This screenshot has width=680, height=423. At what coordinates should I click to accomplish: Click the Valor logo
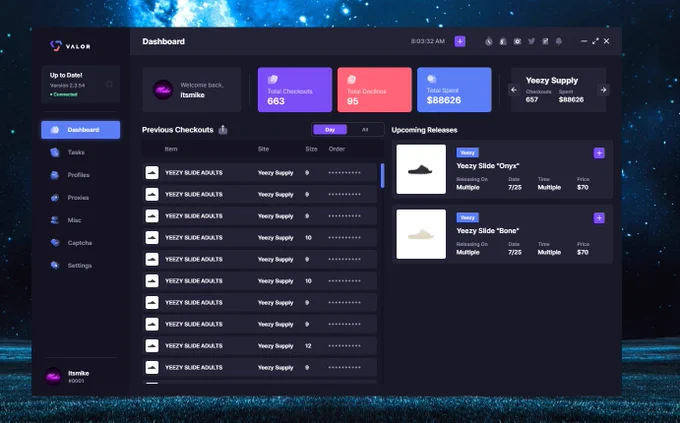click(x=70, y=46)
